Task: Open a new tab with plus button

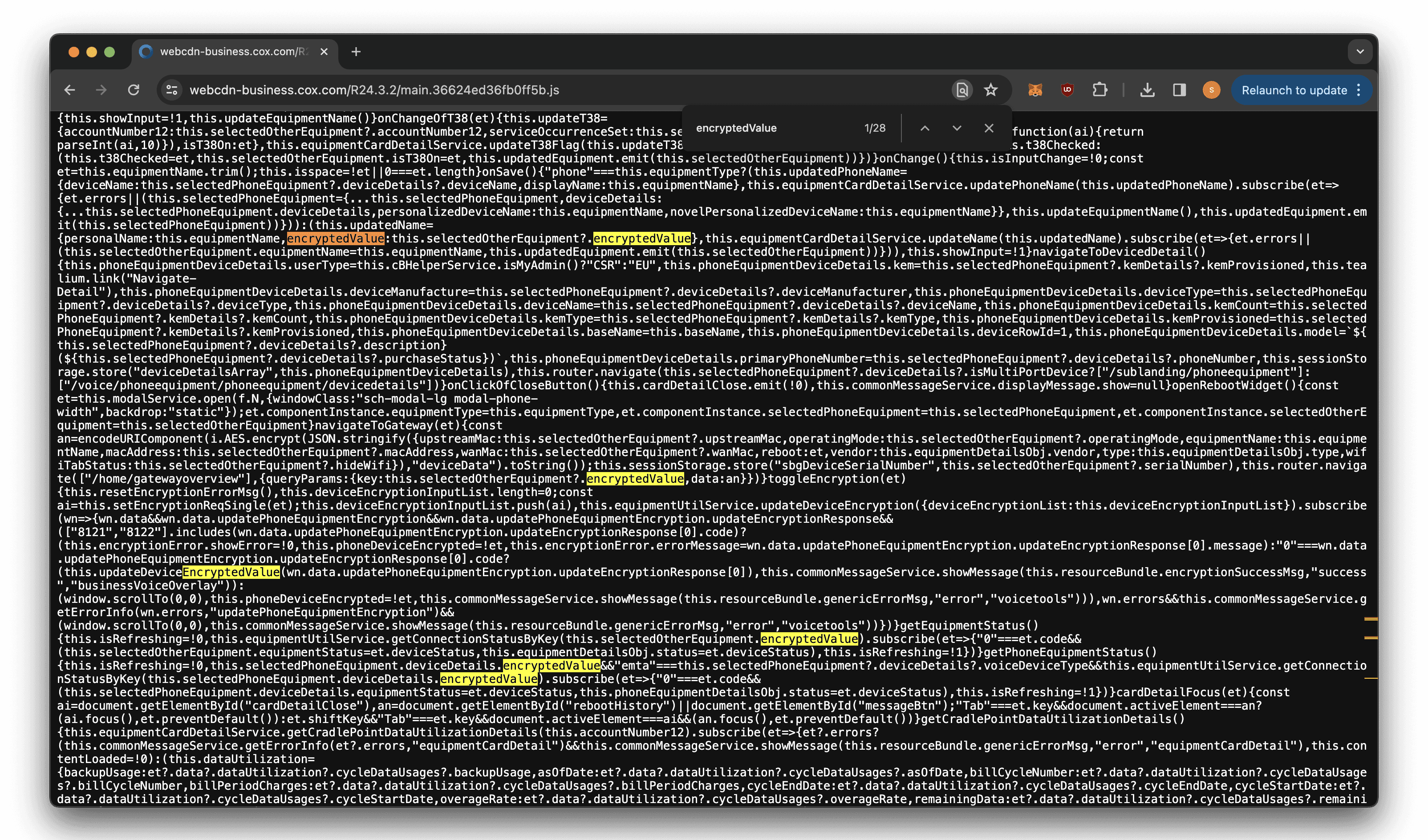Action: 356,52
